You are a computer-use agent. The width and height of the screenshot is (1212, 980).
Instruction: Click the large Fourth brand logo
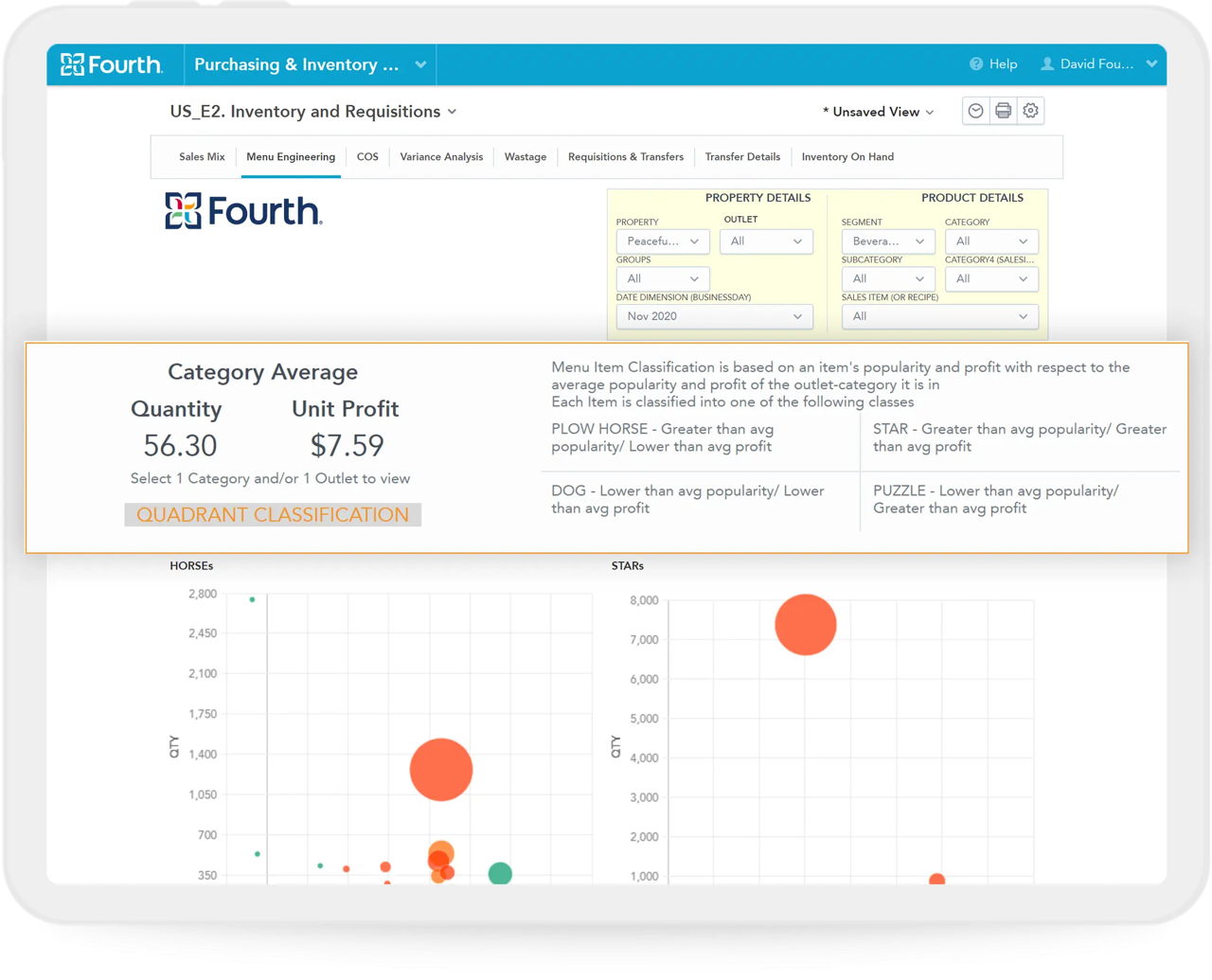point(243,210)
